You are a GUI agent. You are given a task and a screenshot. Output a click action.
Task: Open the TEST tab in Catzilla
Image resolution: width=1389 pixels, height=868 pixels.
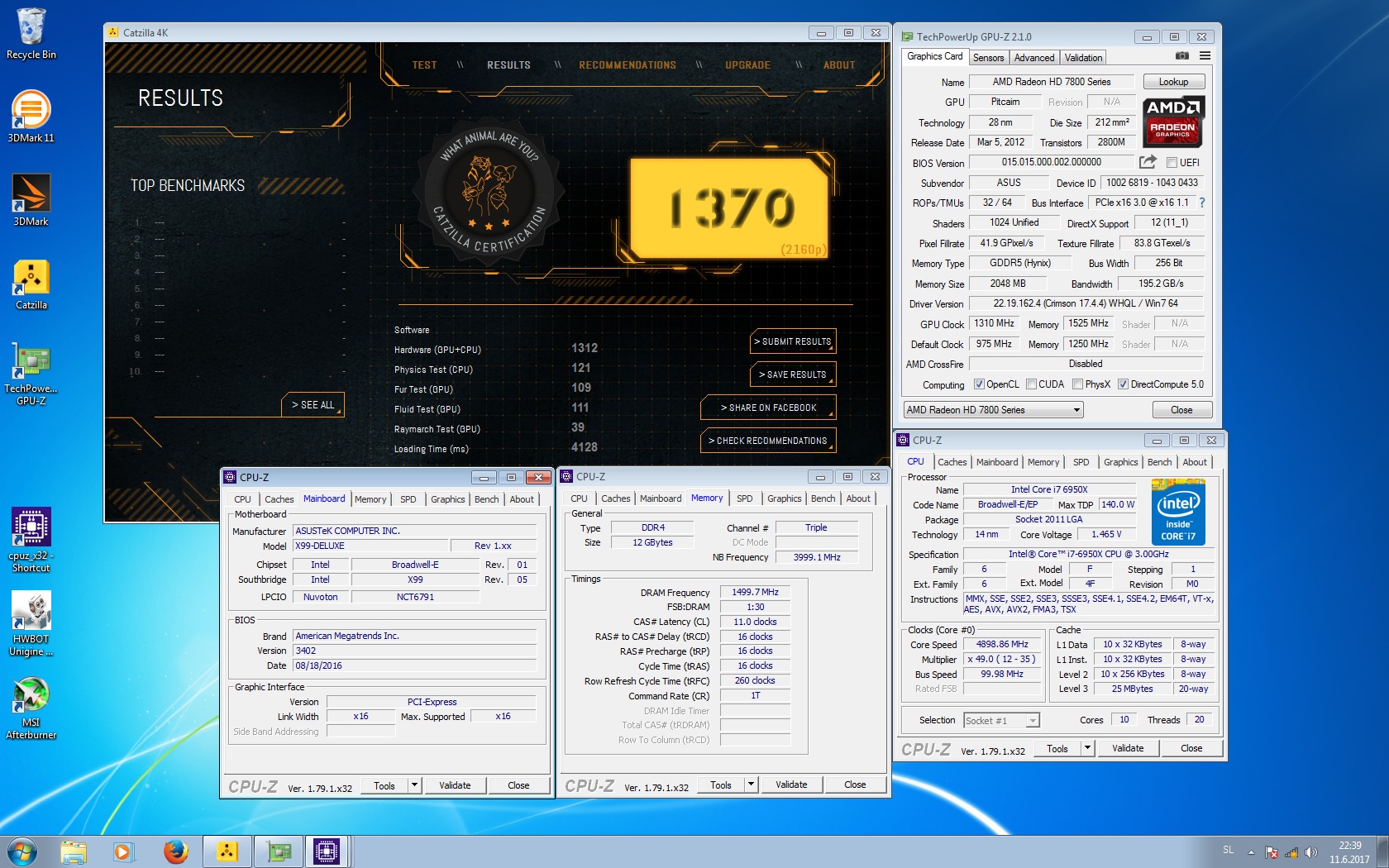coord(424,65)
